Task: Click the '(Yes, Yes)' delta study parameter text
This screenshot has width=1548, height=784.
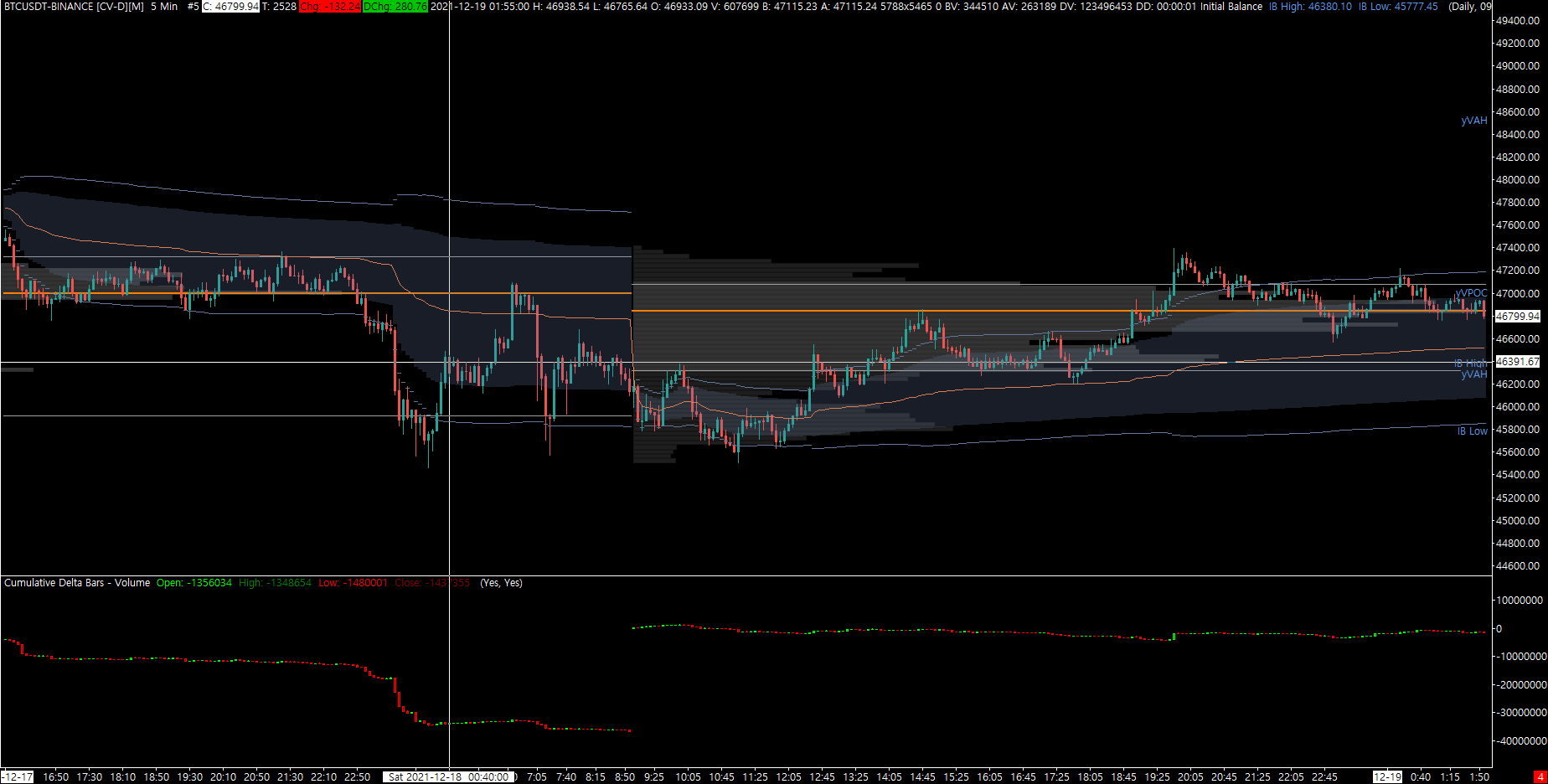Action: click(501, 583)
